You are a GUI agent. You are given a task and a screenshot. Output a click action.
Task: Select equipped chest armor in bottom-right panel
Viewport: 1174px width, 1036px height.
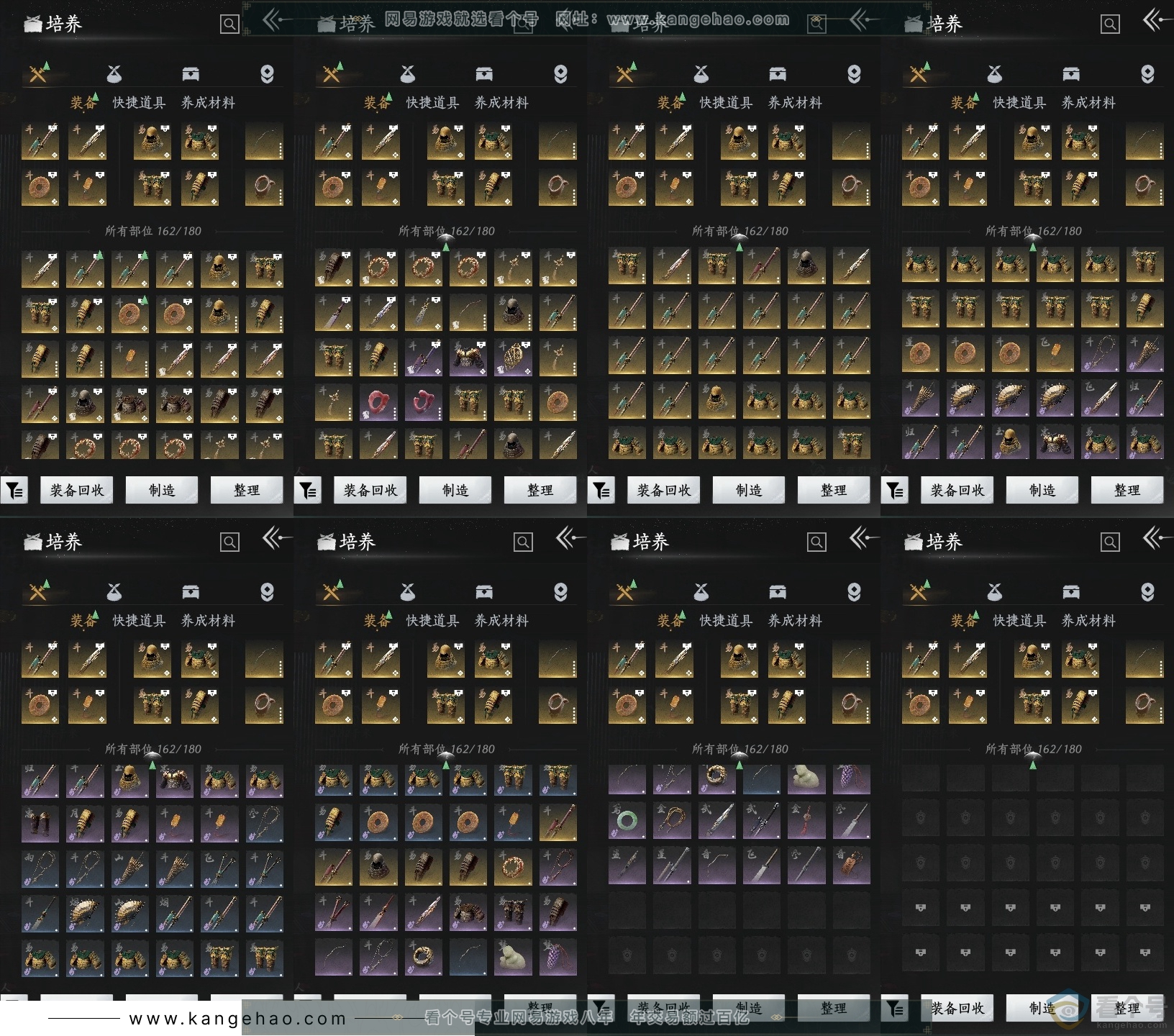(1080, 659)
